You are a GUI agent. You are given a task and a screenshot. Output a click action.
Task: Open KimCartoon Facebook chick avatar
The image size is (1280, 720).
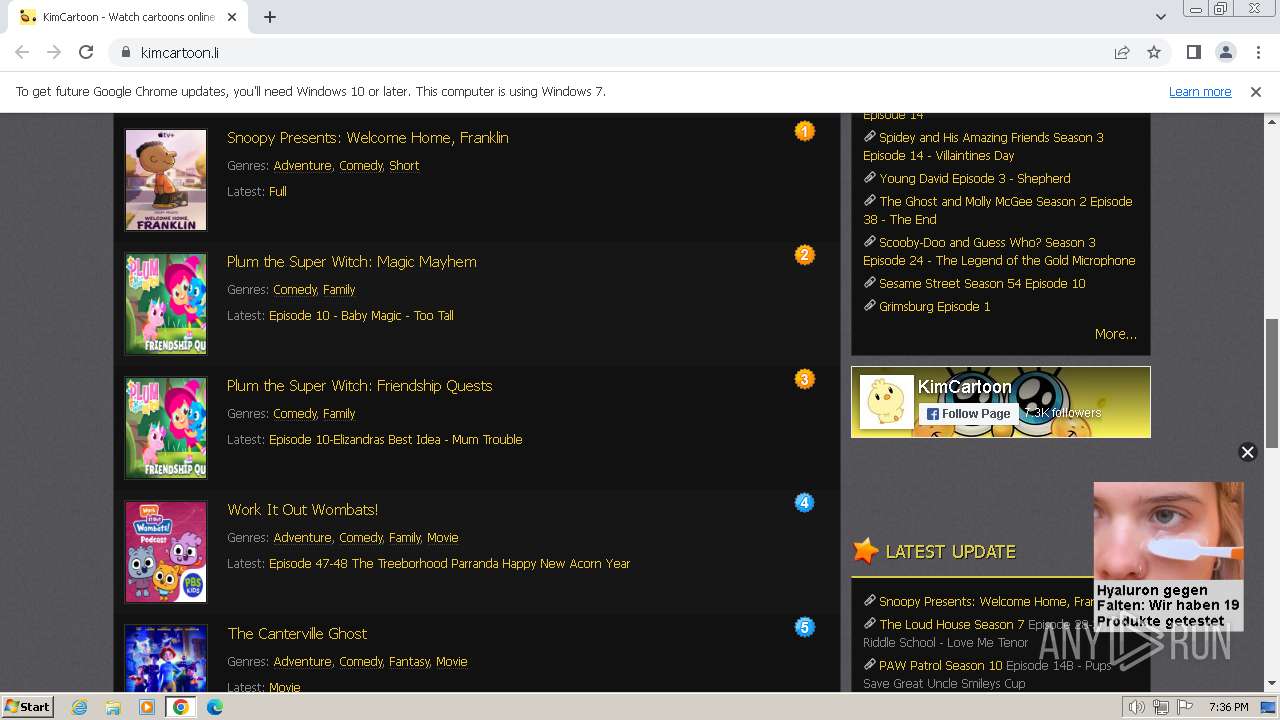(886, 403)
